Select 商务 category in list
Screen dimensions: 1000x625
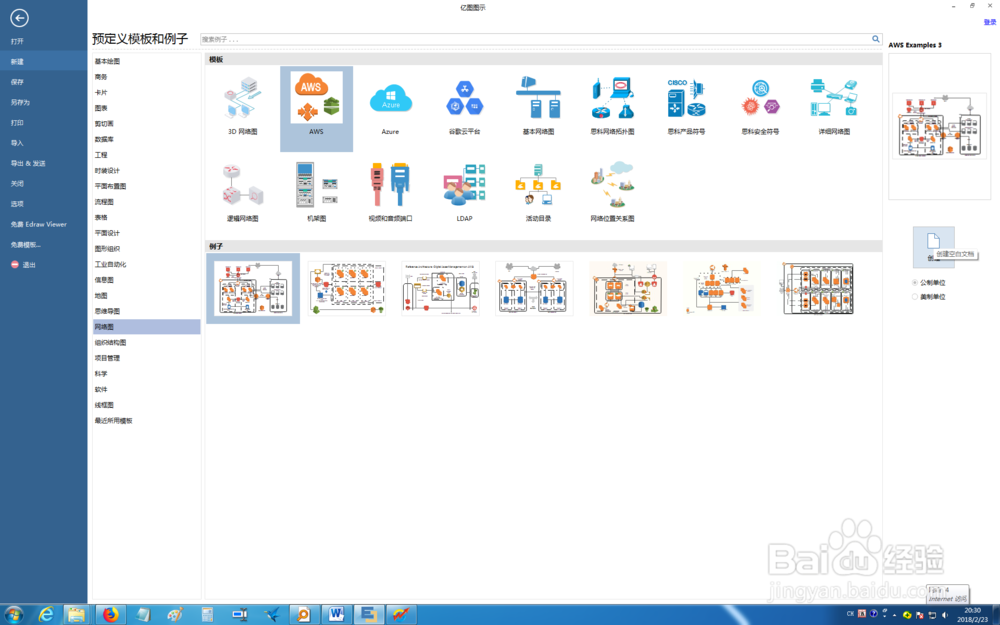(101, 77)
